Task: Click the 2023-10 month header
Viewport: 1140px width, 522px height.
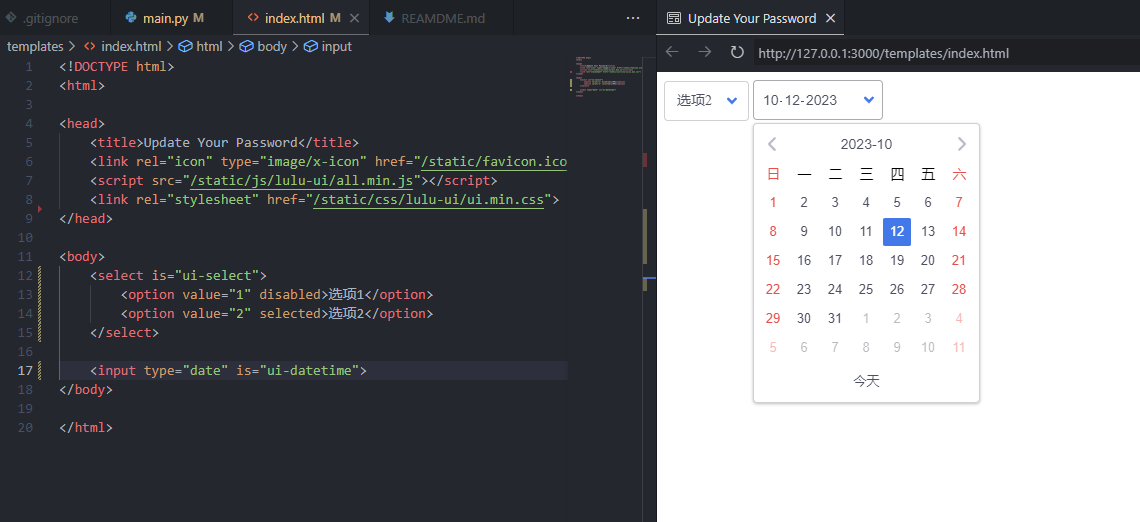Action: coord(866,144)
